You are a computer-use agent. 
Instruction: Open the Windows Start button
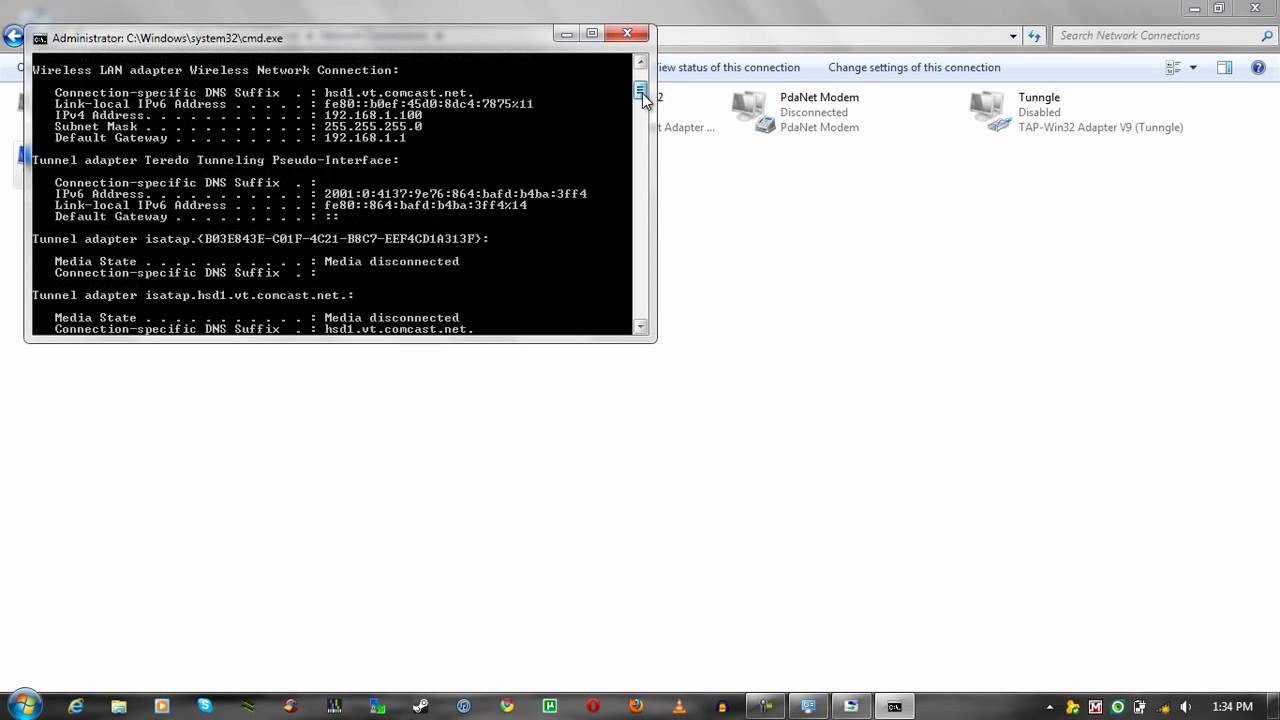(x=24, y=705)
